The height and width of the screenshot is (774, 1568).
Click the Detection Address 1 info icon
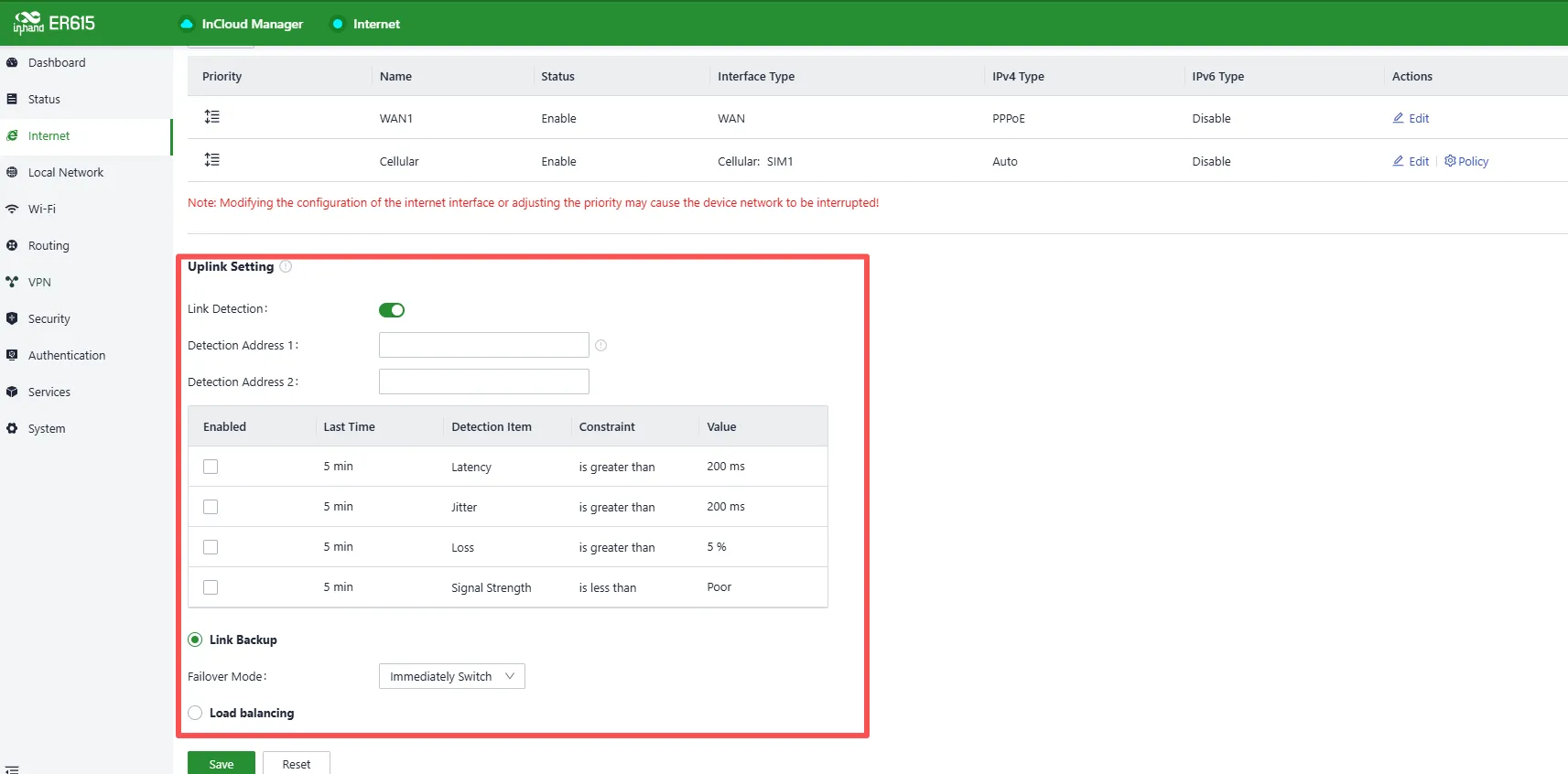pyautogui.click(x=601, y=346)
